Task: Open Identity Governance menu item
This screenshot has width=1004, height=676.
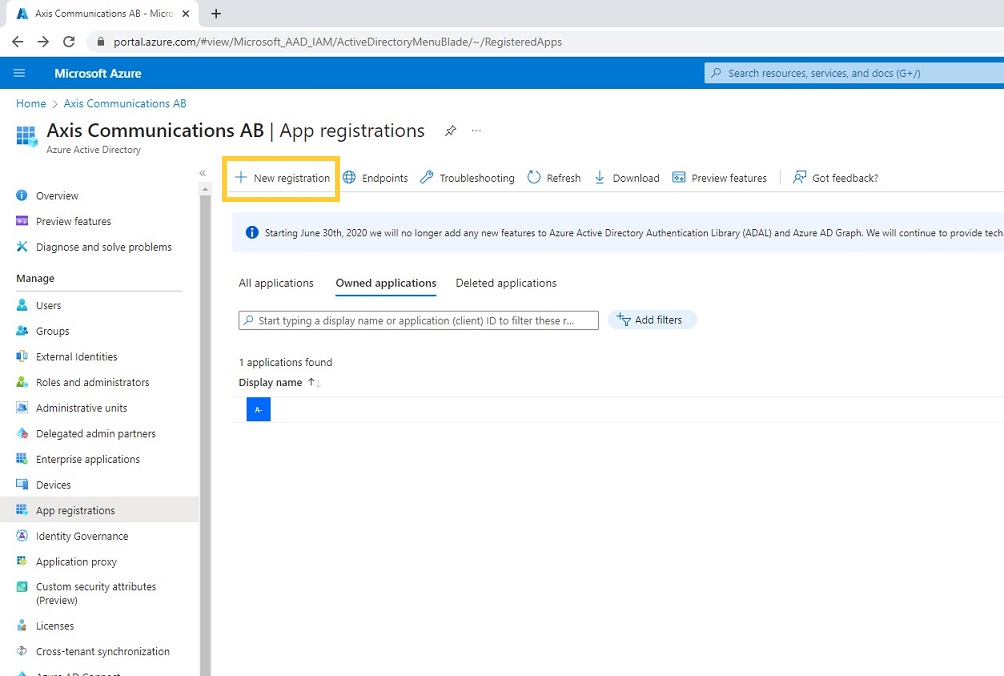Action: (x=82, y=536)
